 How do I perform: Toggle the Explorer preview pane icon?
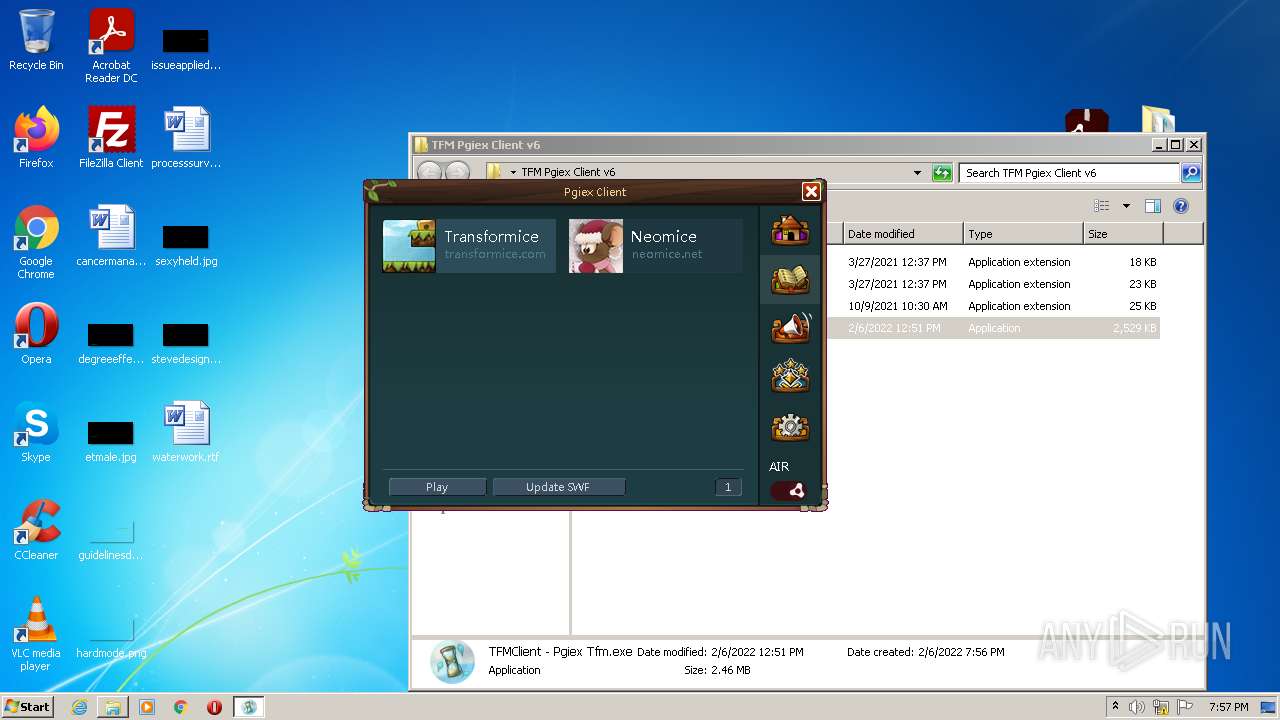pos(1152,206)
